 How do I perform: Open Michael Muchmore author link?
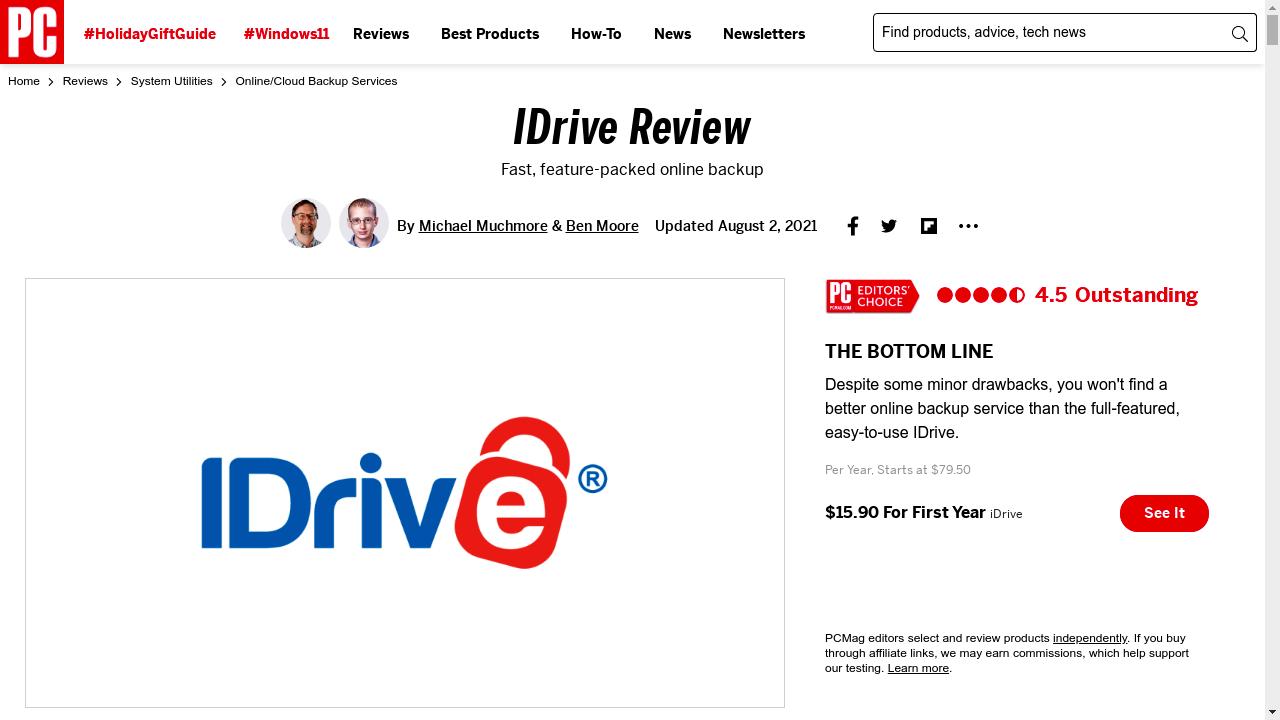point(483,226)
